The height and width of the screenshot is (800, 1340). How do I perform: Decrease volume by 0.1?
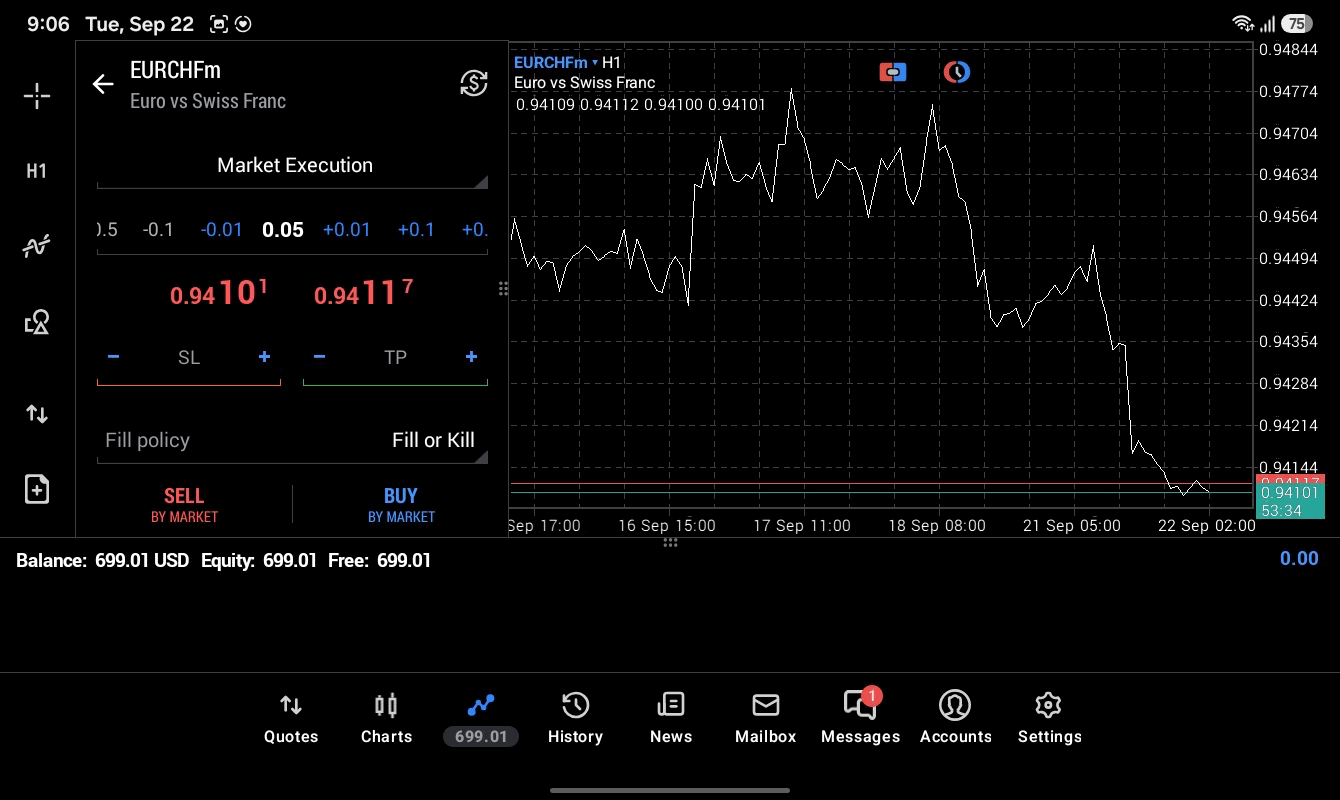click(158, 230)
